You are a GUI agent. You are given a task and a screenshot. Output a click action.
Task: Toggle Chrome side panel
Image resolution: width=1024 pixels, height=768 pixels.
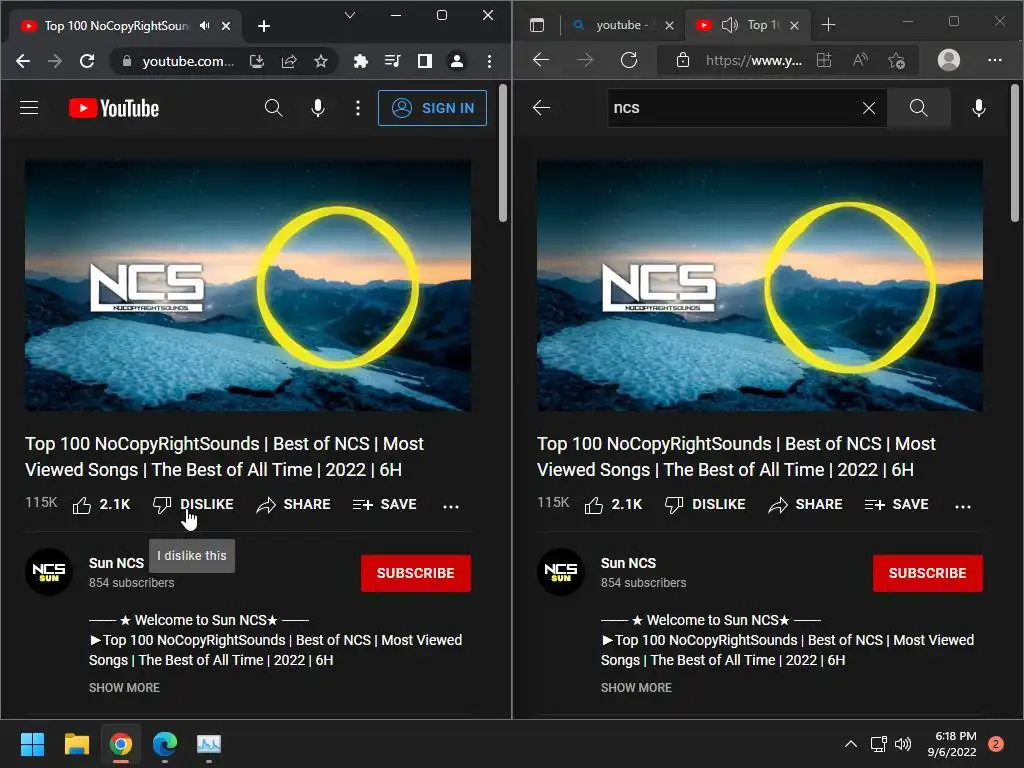pos(425,61)
